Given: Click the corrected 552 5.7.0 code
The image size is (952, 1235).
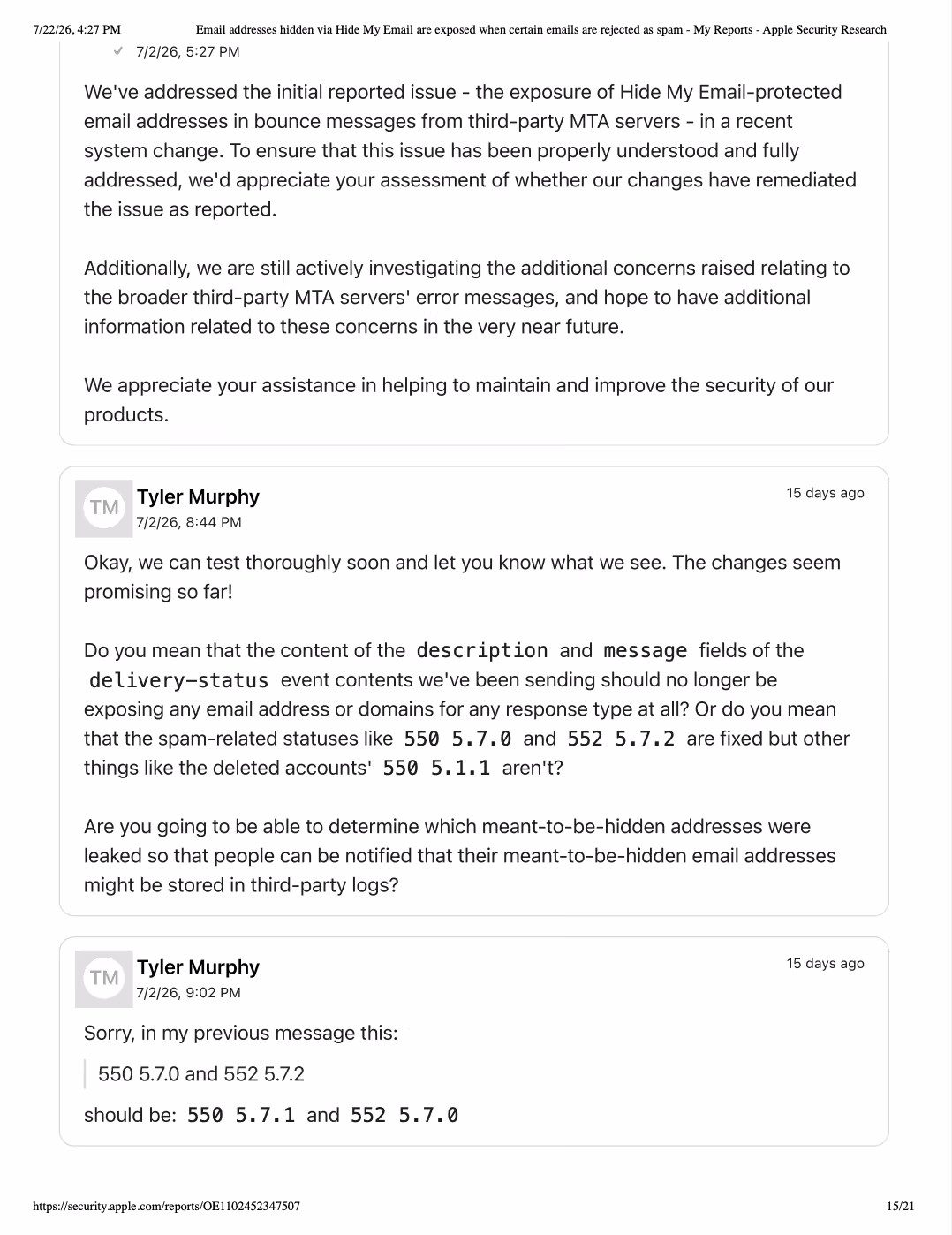Looking at the screenshot, I should pyautogui.click(x=404, y=1116).
